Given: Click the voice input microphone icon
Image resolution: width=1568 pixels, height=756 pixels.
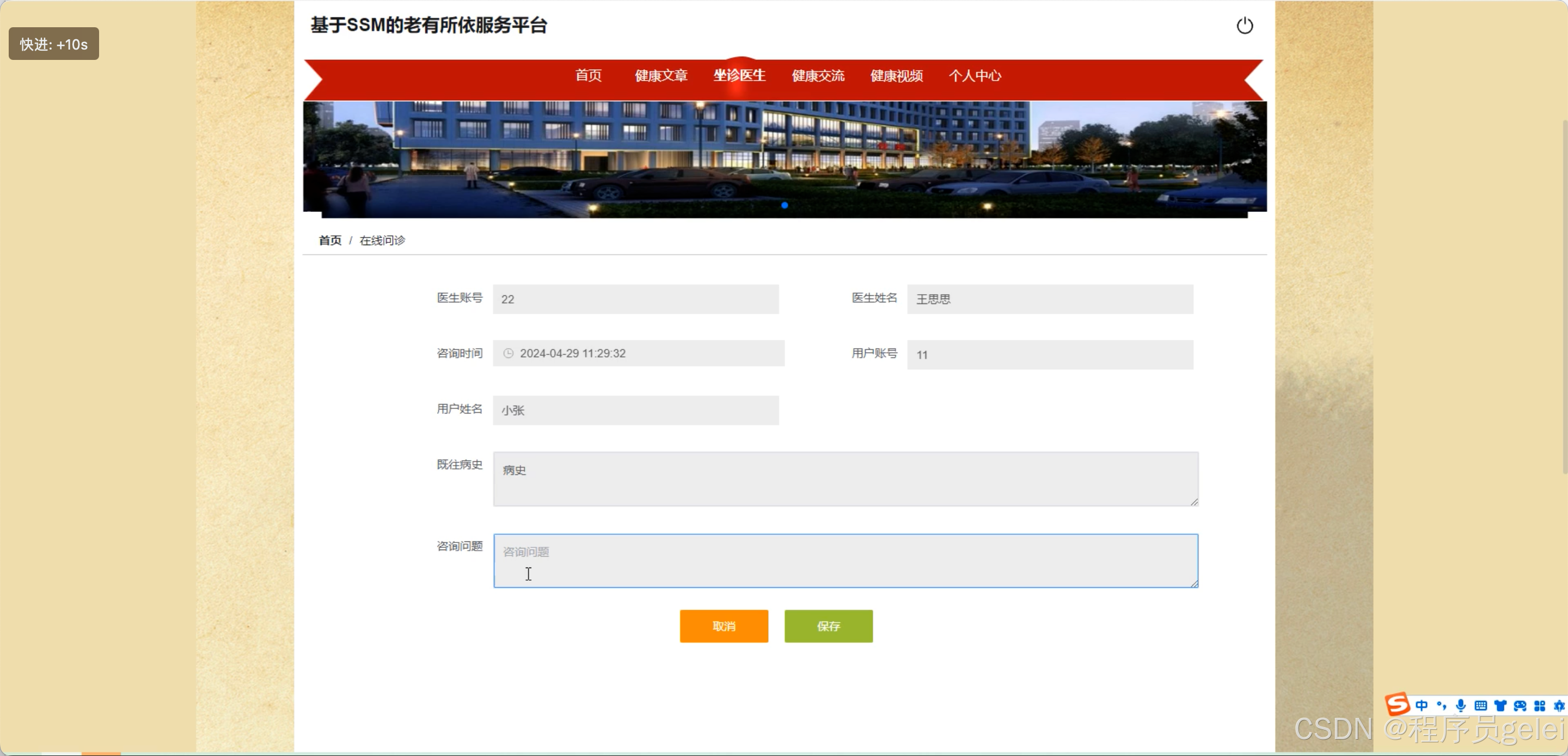Looking at the screenshot, I should (1460, 706).
